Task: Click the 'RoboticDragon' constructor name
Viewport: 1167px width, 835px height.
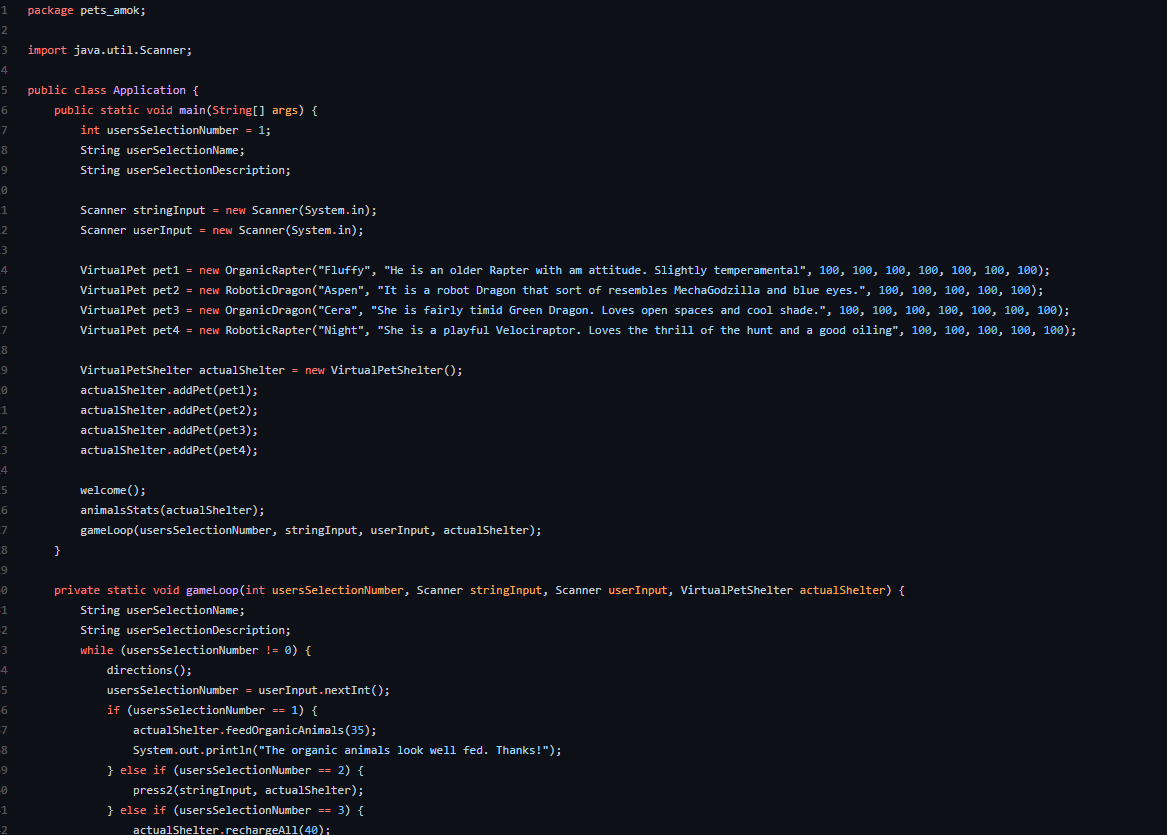Action: click(268, 290)
